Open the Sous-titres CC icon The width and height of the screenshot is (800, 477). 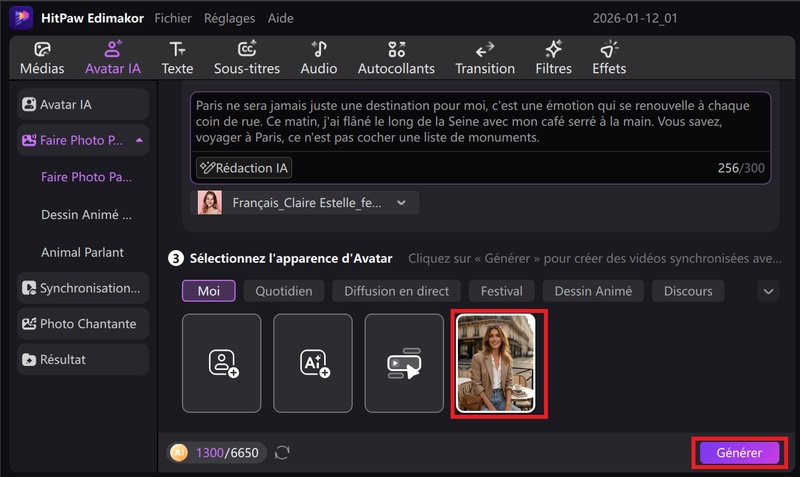pos(247,49)
